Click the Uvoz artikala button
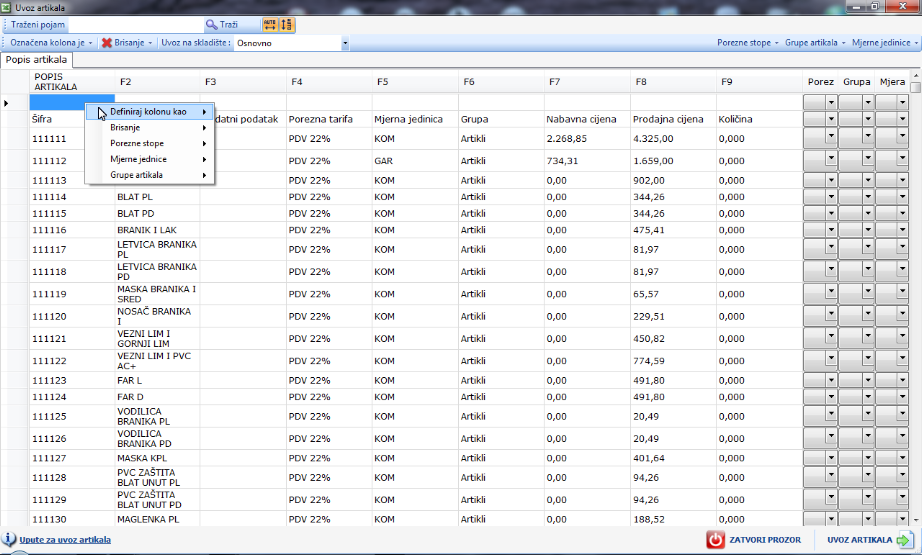This screenshot has height=555, width=922. coord(870,540)
